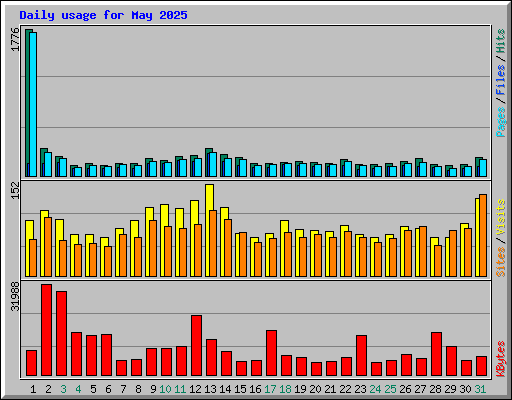Click the "Daily usage for May 2025" title
The height and width of the screenshot is (400, 512).
[103, 15]
